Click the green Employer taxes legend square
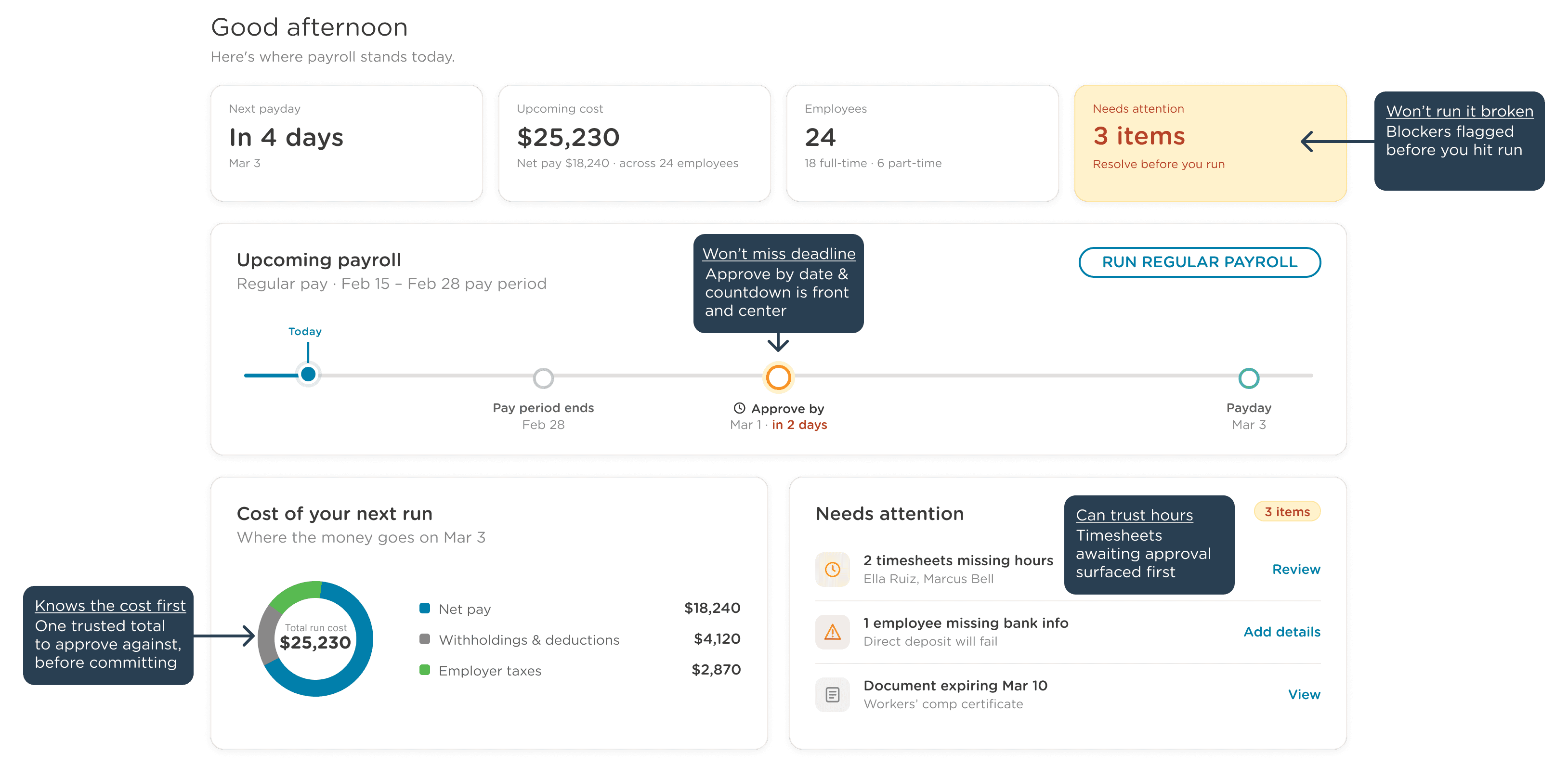1568x779 pixels. pos(425,670)
